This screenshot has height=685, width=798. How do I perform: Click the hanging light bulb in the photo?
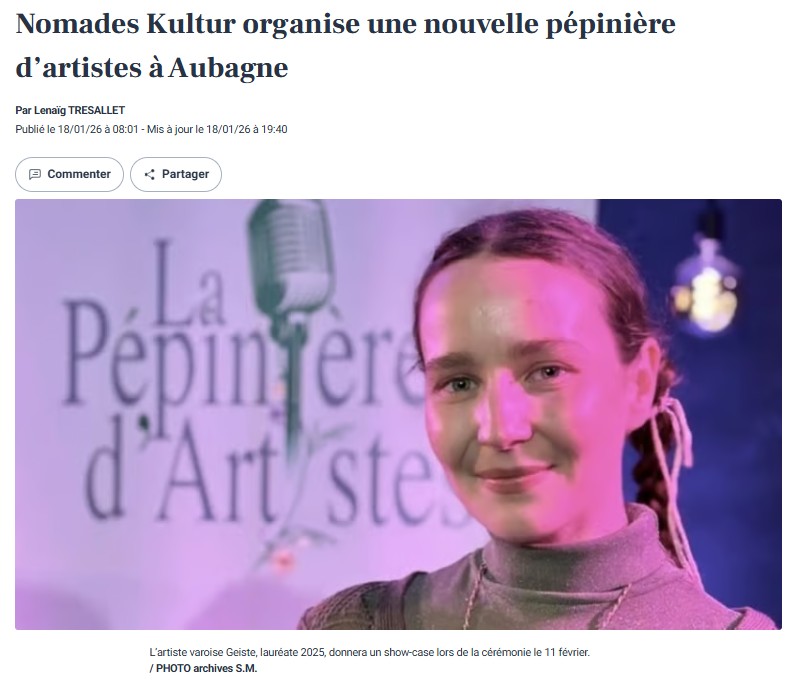[x=706, y=289]
